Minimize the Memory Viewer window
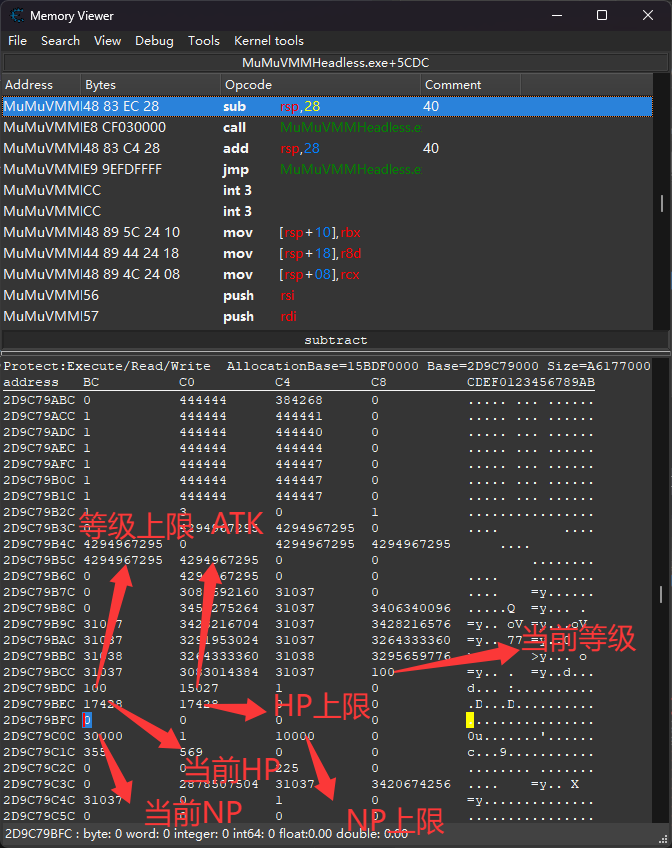Screen dimensions: 672x848 [x=557, y=16]
